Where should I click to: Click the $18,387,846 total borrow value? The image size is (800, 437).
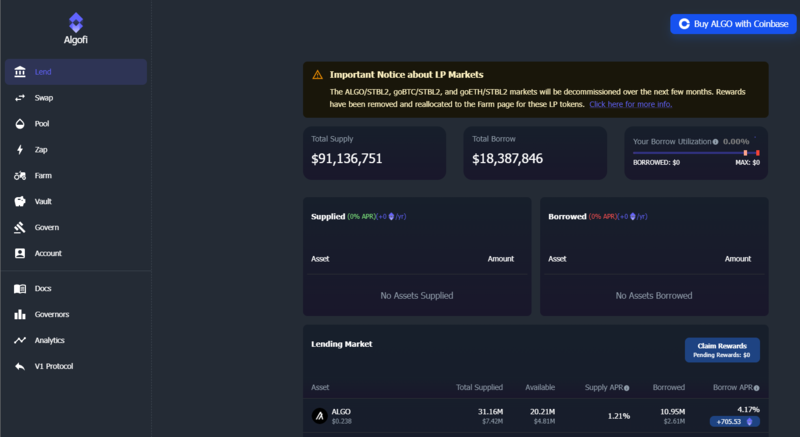pos(508,159)
